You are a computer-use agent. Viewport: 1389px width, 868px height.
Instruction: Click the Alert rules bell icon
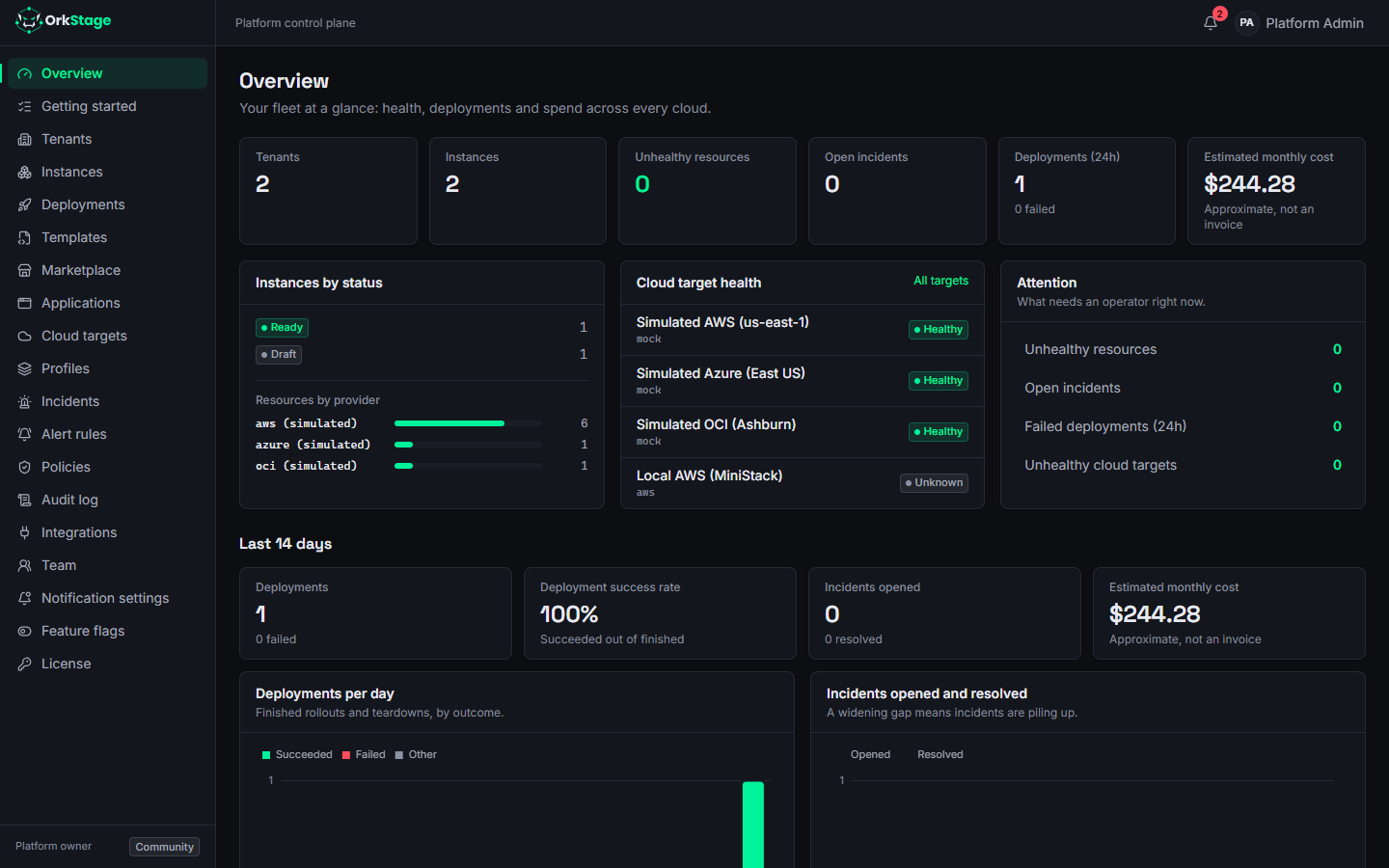[x=24, y=434]
